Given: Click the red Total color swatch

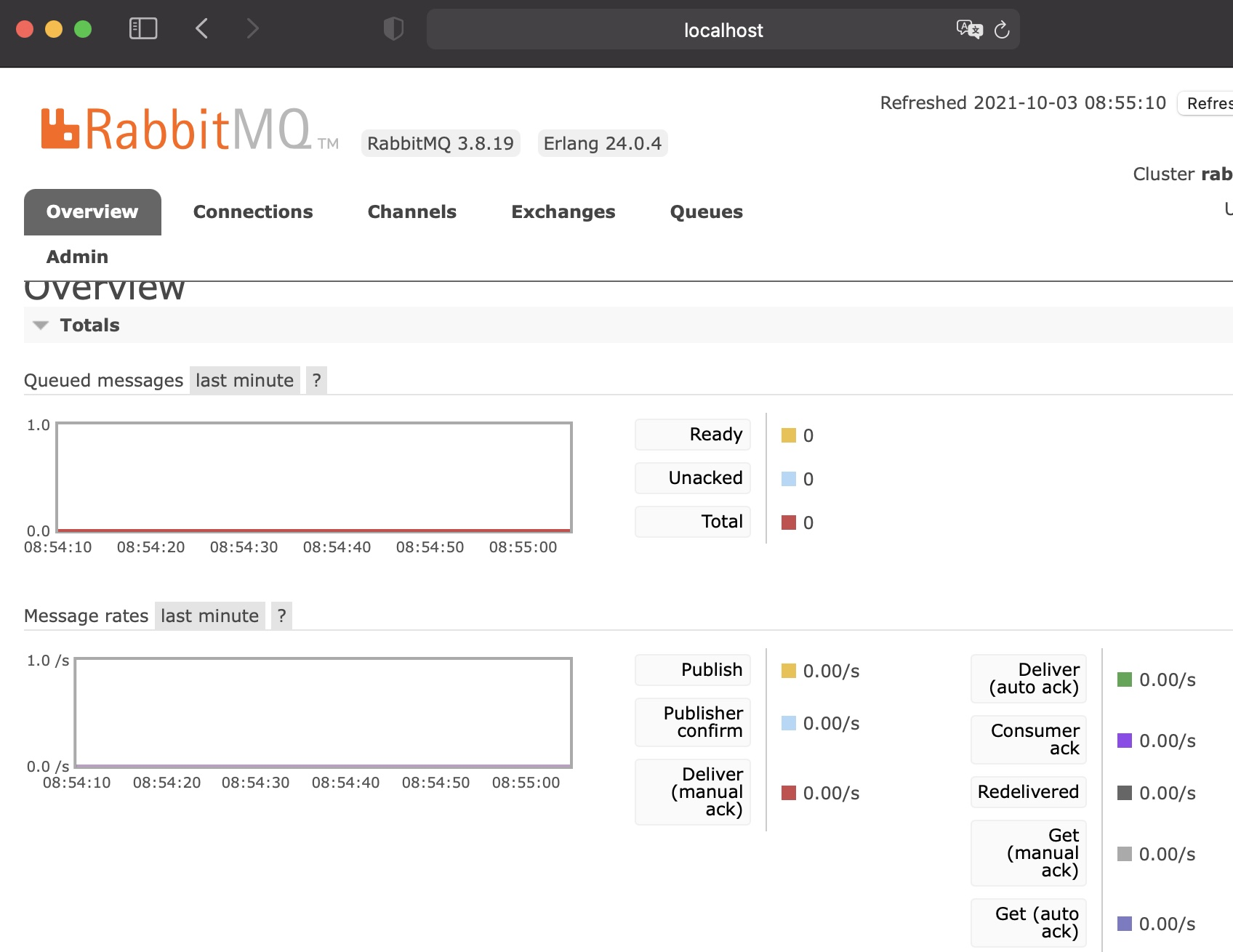Looking at the screenshot, I should pos(787,522).
